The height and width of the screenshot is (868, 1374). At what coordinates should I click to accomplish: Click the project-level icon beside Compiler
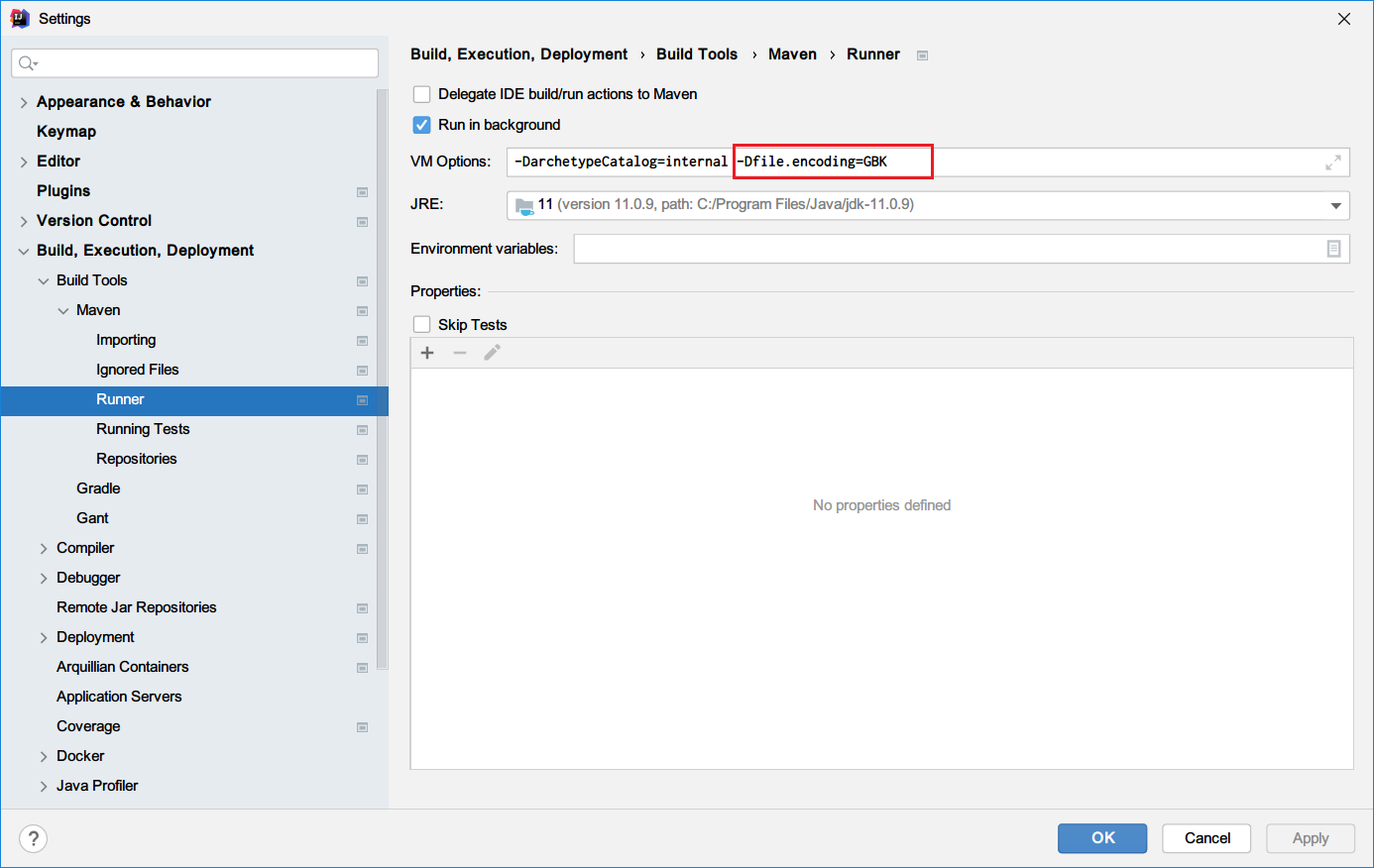coord(363,549)
